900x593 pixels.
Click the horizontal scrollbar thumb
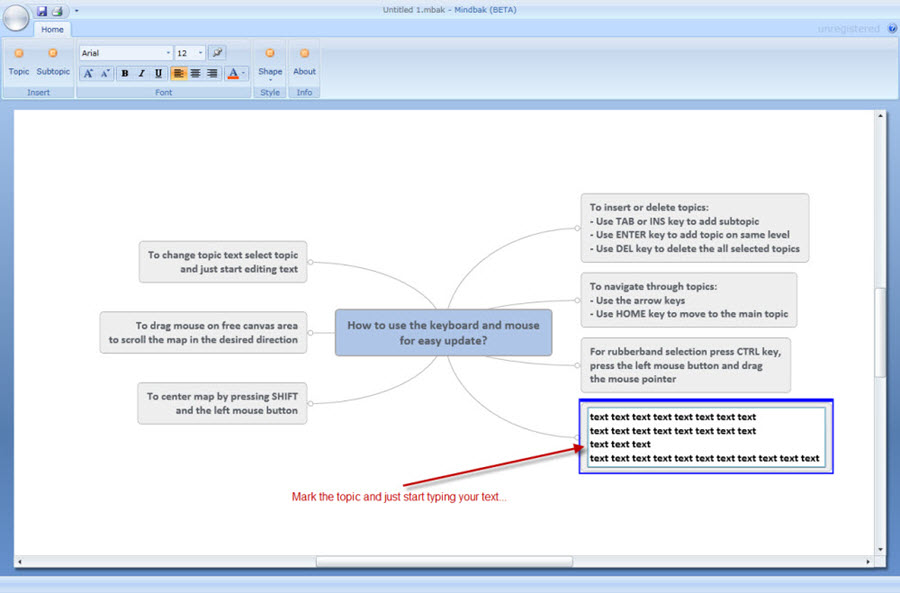pos(444,562)
